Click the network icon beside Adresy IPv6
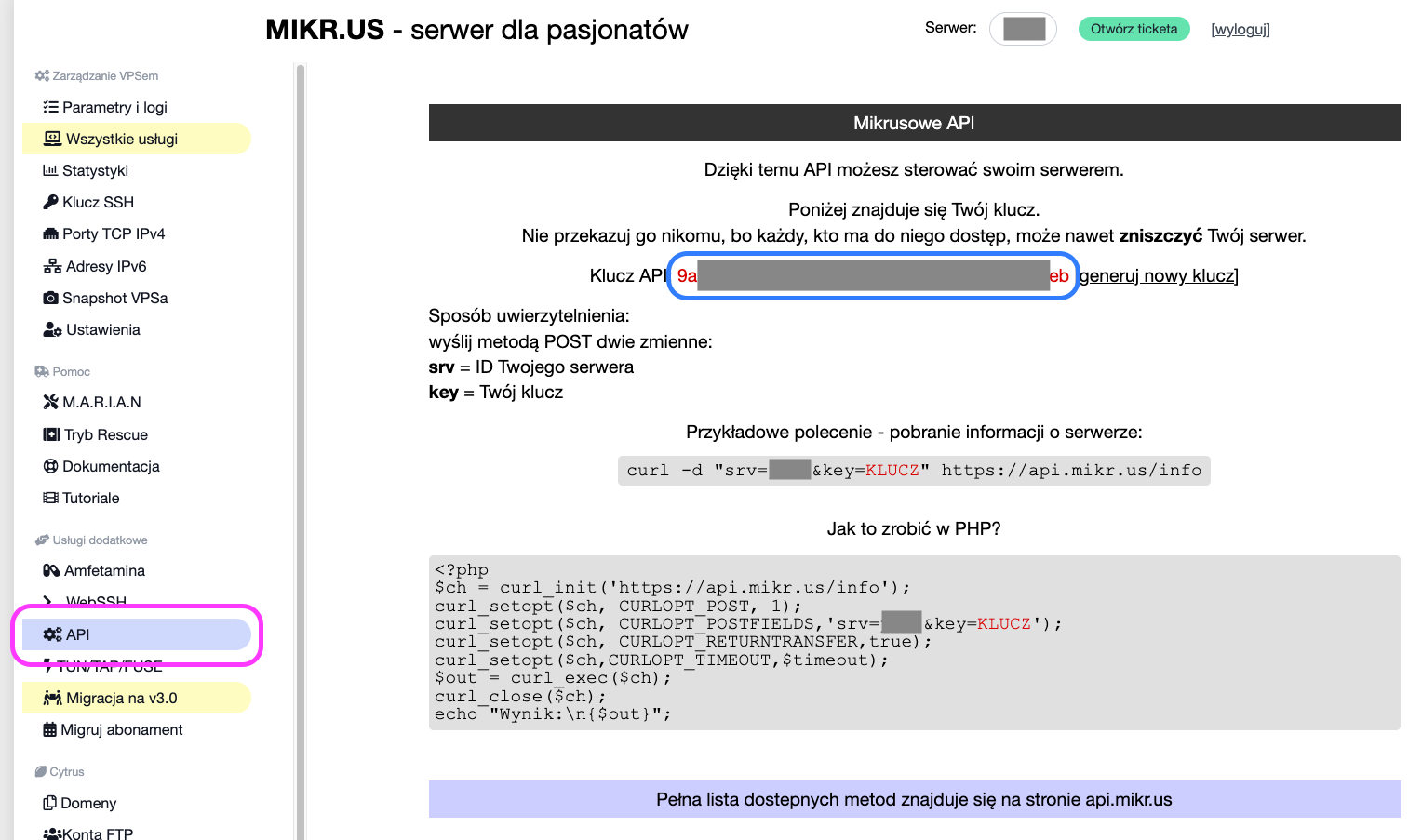The height and width of the screenshot is (840, 1422). tap(52, 266)
